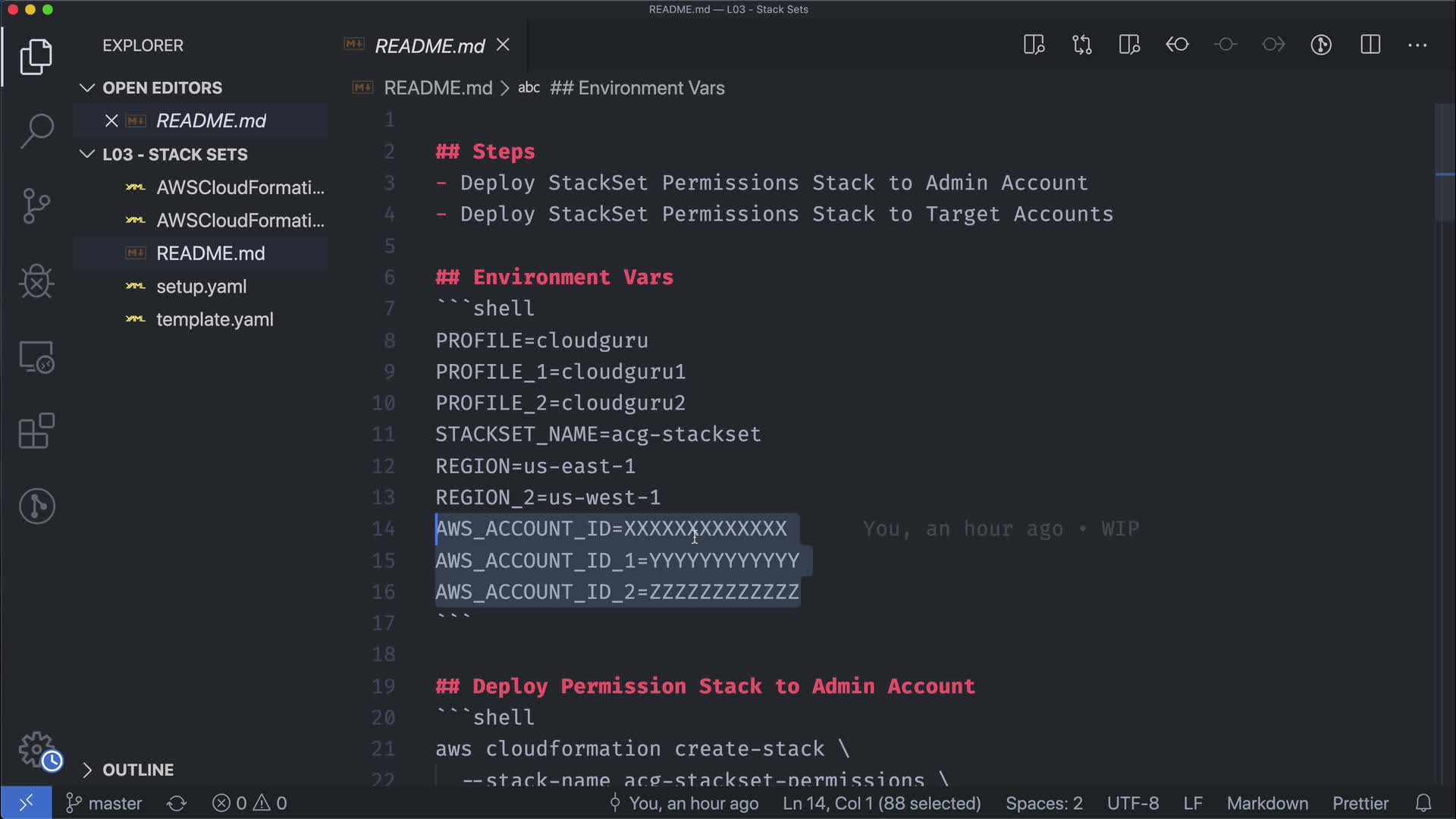Open the Run and Debug view

click(36, 281)
